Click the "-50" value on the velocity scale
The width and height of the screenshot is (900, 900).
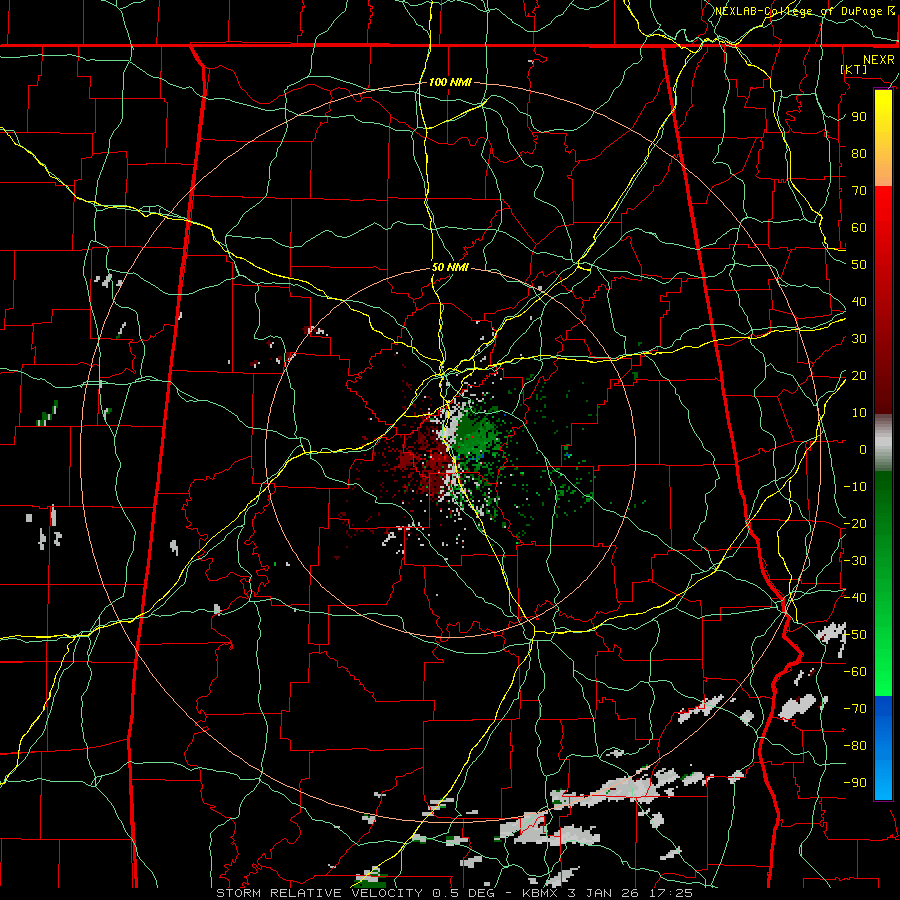point(856,635)
